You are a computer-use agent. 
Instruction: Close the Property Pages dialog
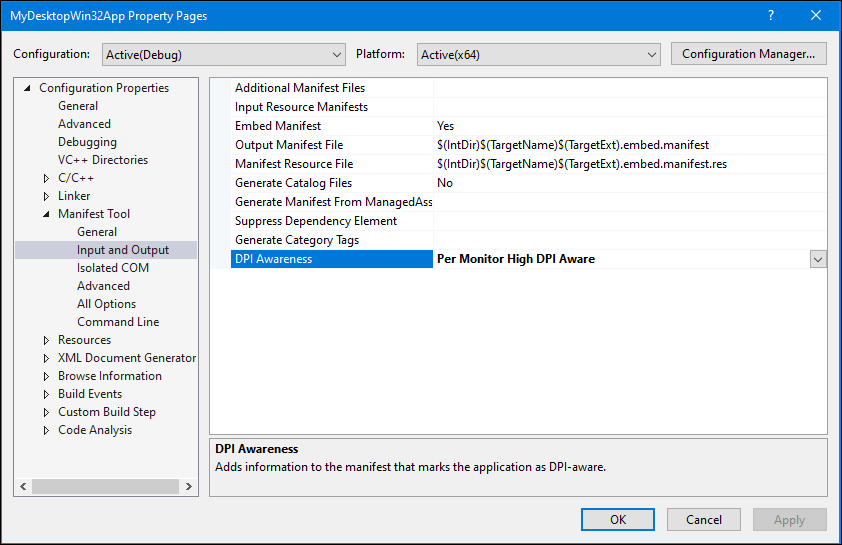(816, 16)
